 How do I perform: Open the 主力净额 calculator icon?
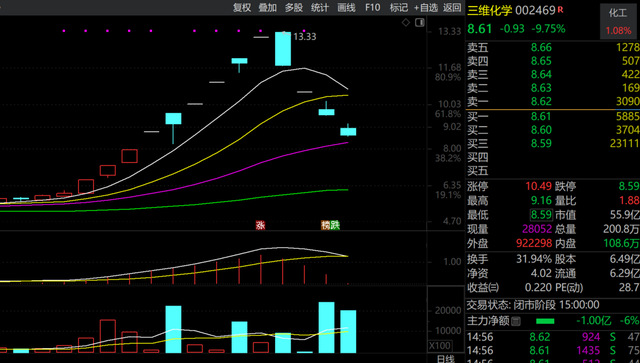tap(516, 321)
